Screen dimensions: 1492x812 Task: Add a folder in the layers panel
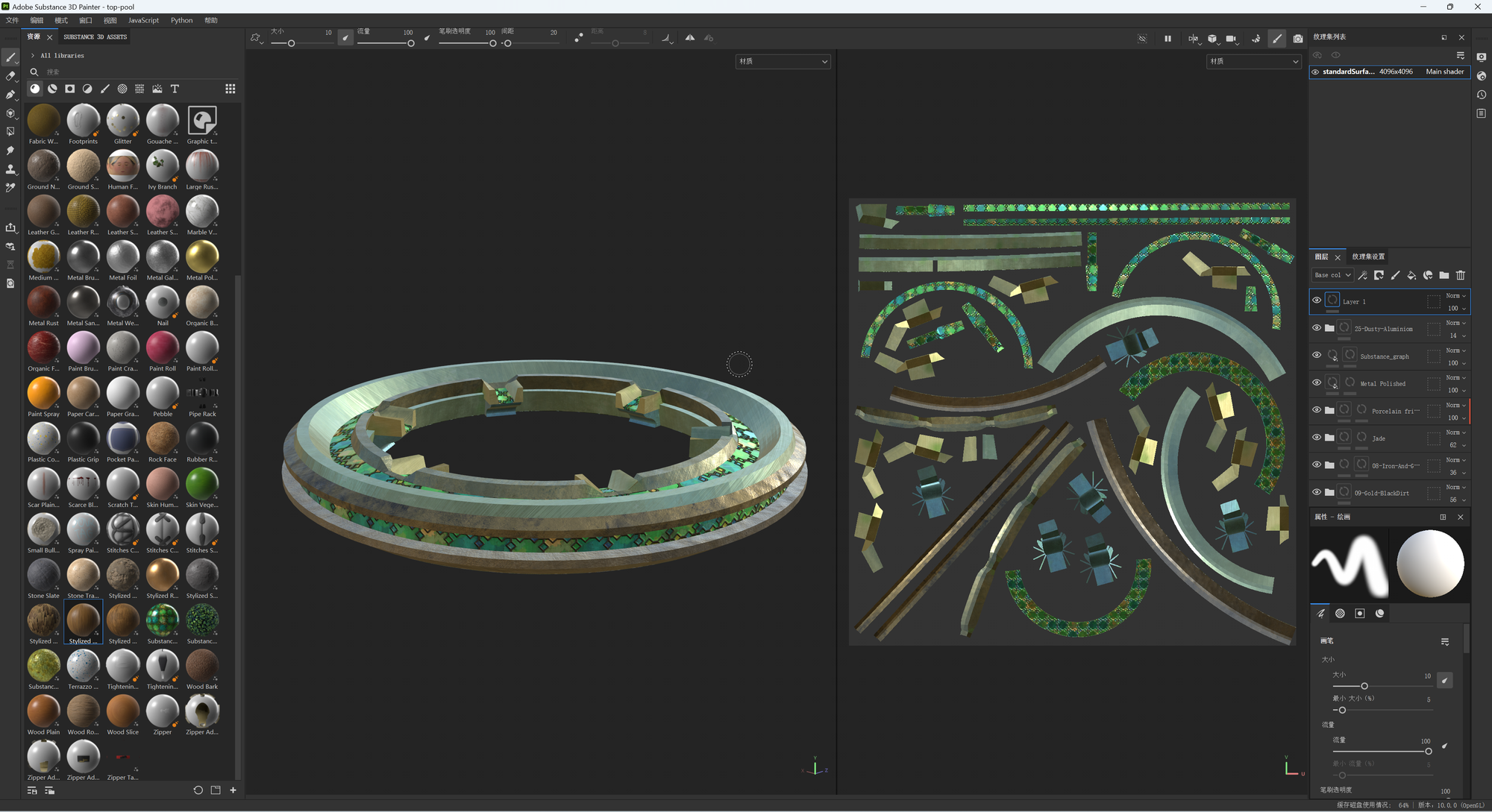point(1444,275)
